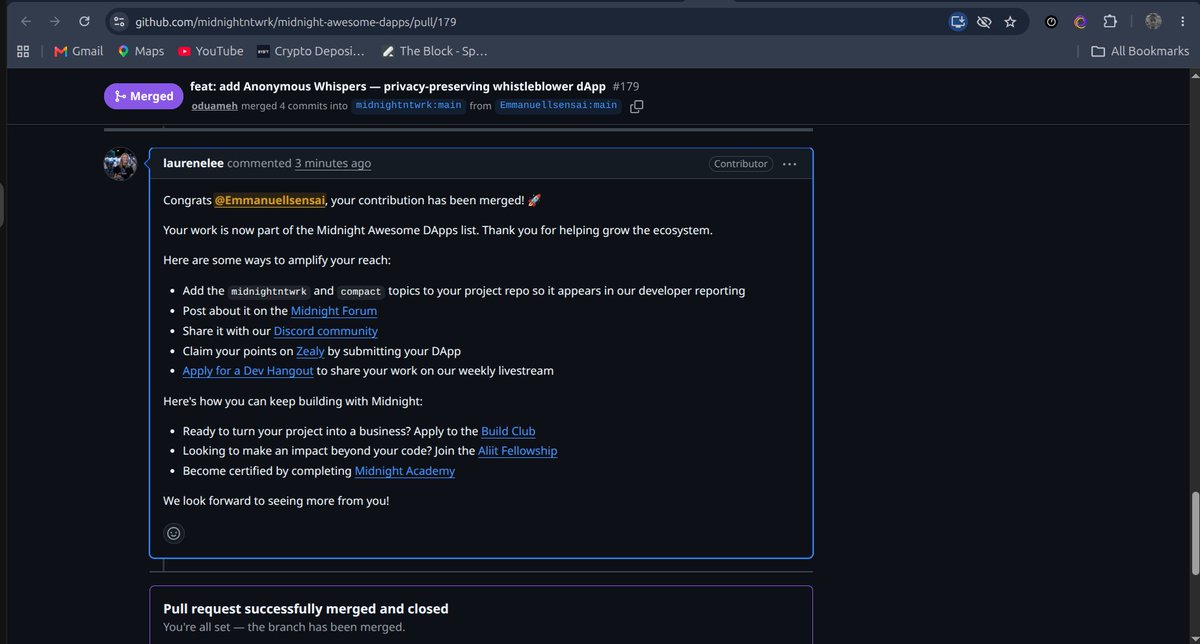Image resolution: width=1200 pixels, height=644 pixels.
Task: Open the Apply for a Dev Hangout link
Action: point(248,371)
